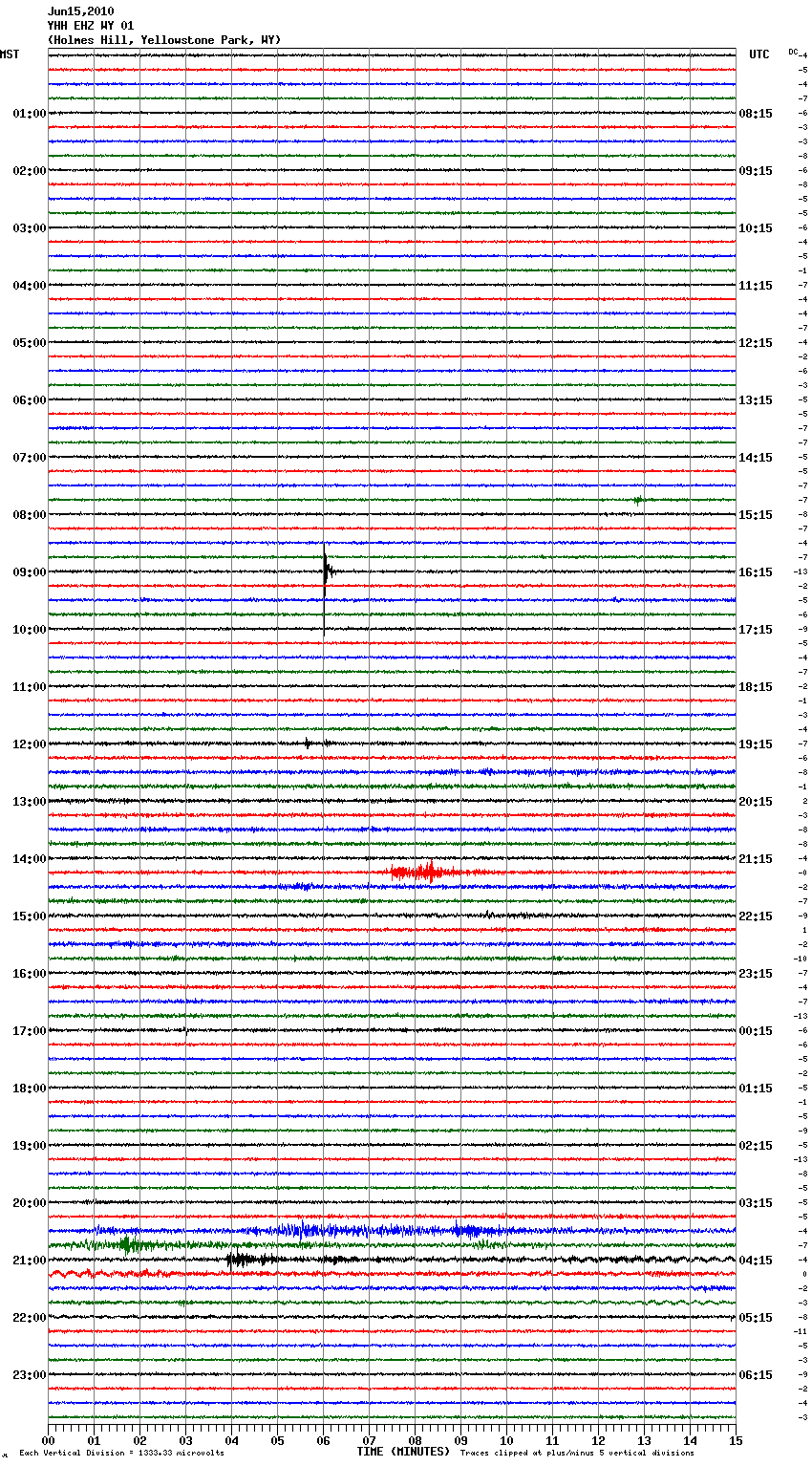Click the 14:15 UTC time label

pos(756,458)
